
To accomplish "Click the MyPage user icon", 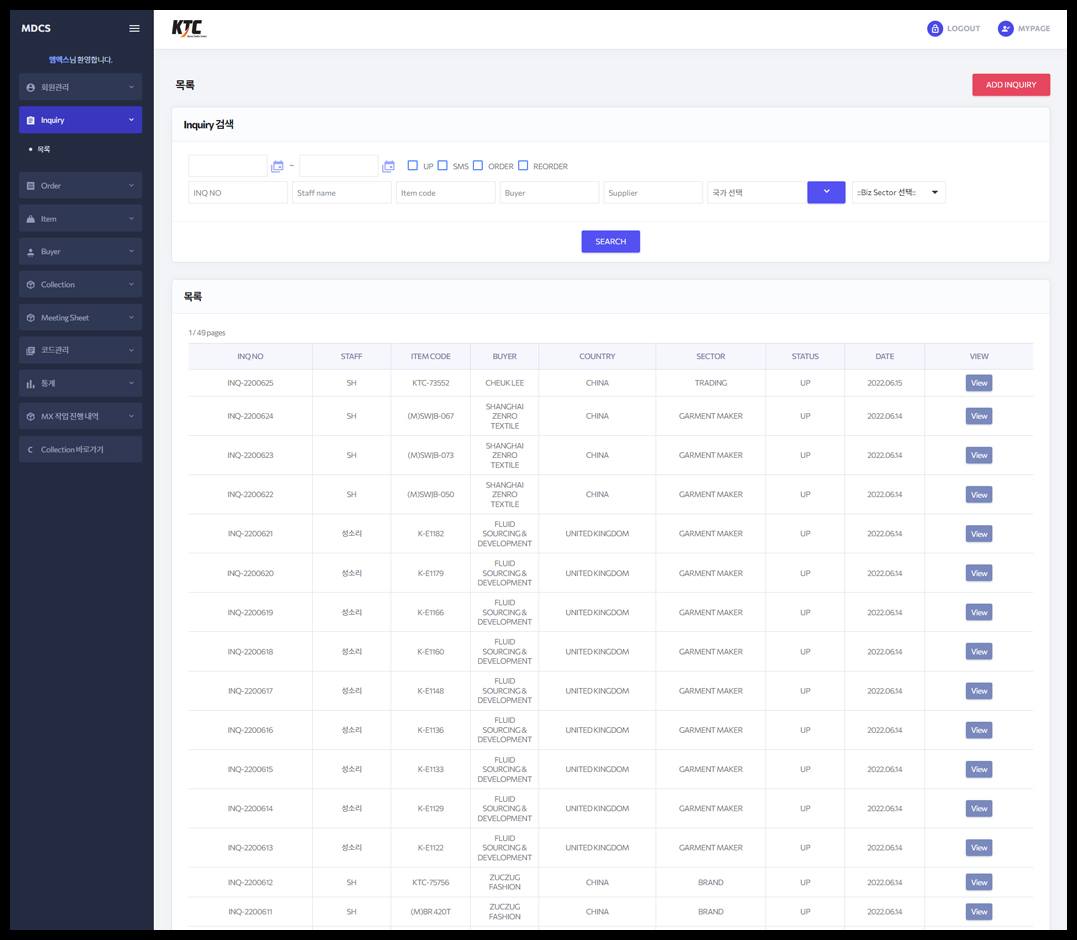I will click(x=1006, y=28).
